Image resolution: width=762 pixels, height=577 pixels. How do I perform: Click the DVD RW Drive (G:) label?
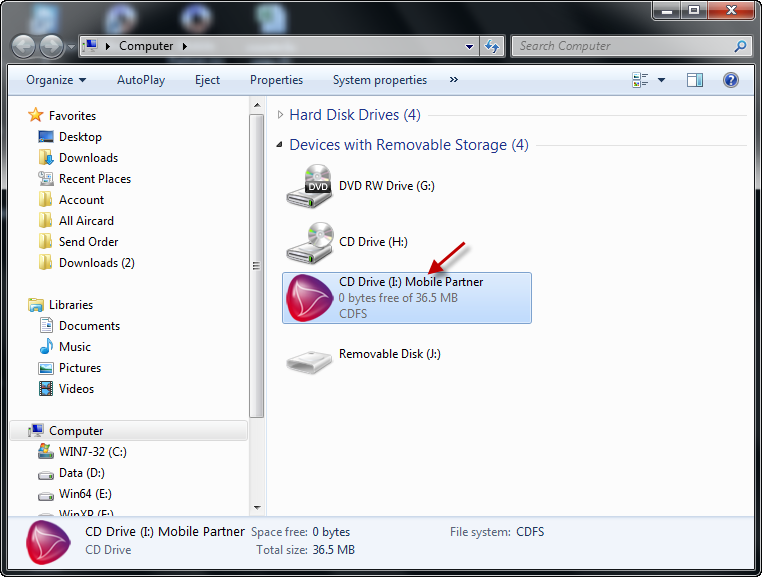[387, 186]
